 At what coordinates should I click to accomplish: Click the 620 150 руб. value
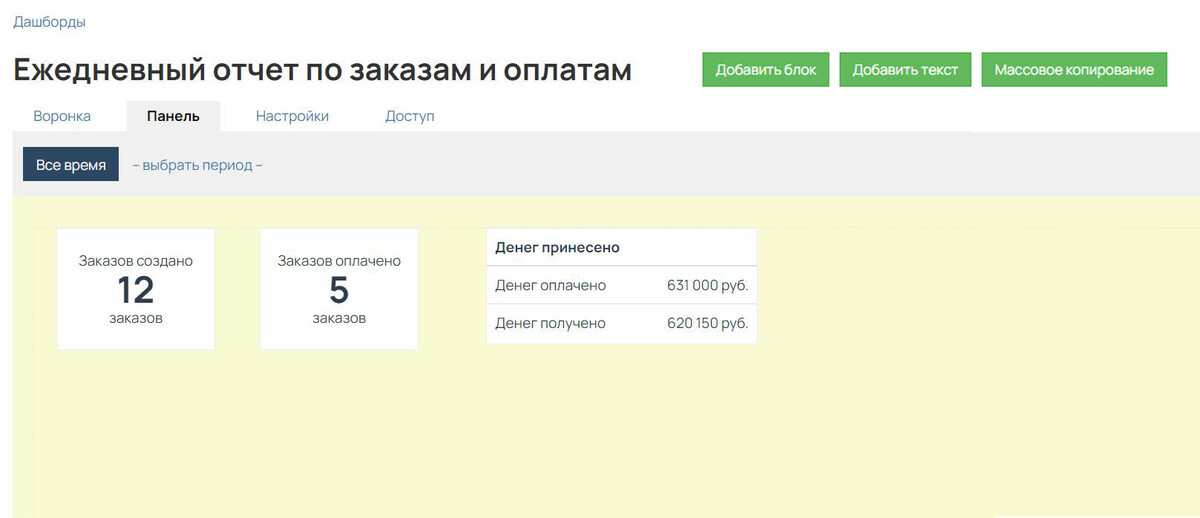pyautogui.click(x=707, y=324)
